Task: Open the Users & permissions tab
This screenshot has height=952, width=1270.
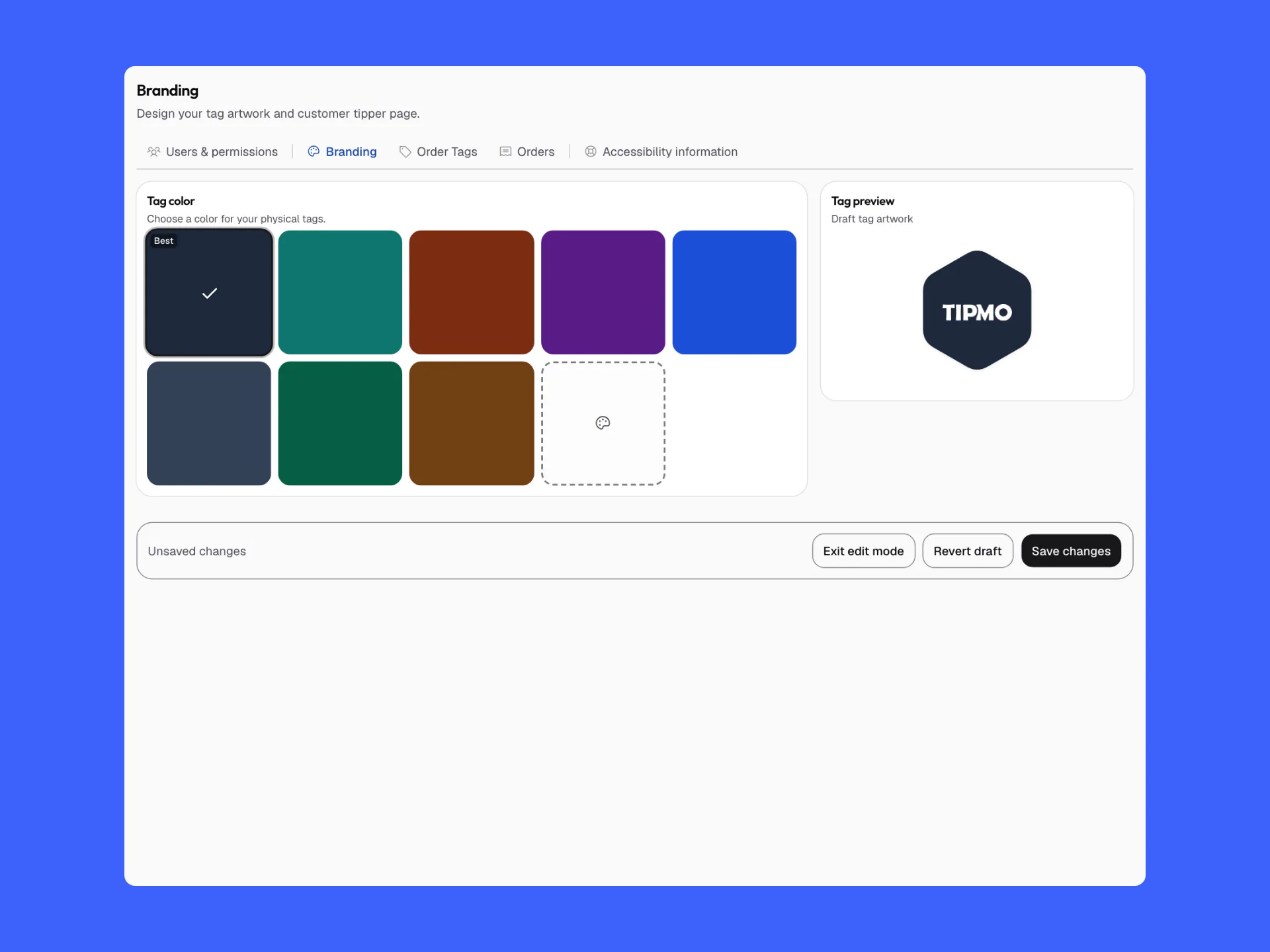Action: pos(212,151)
